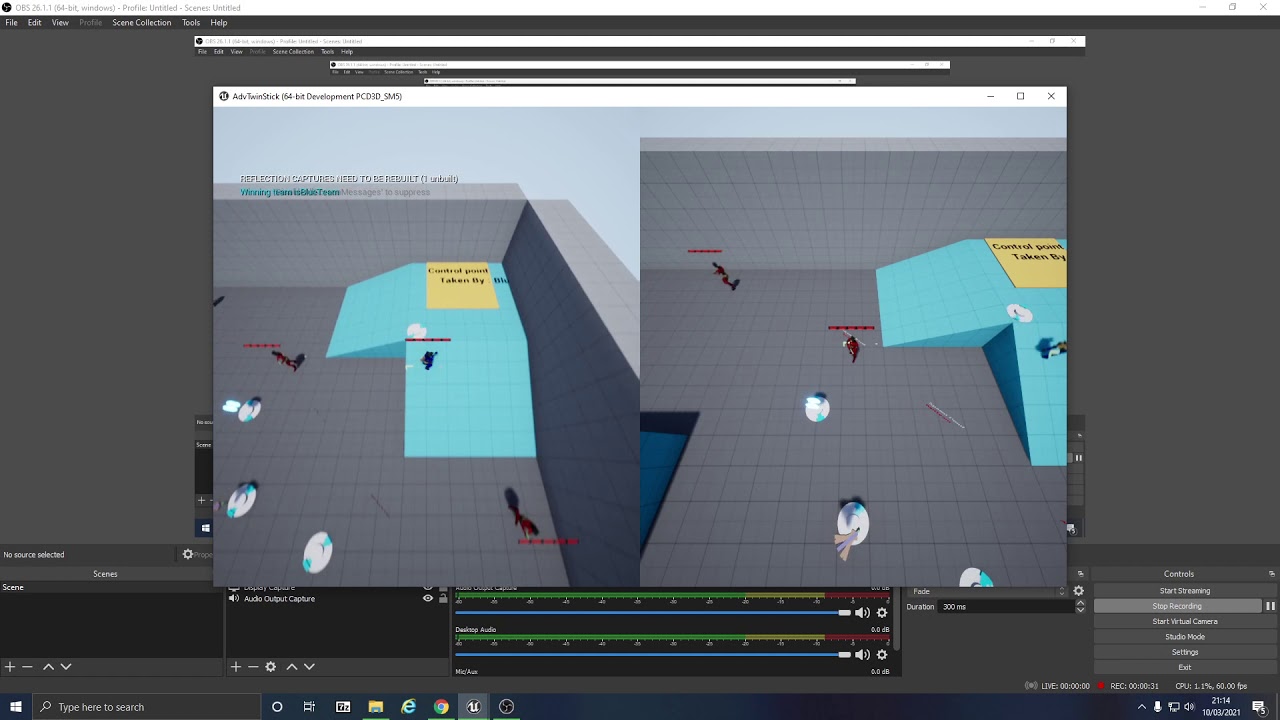Pause the recording
The image size is (1280, 720).
tap(1270, 606)
